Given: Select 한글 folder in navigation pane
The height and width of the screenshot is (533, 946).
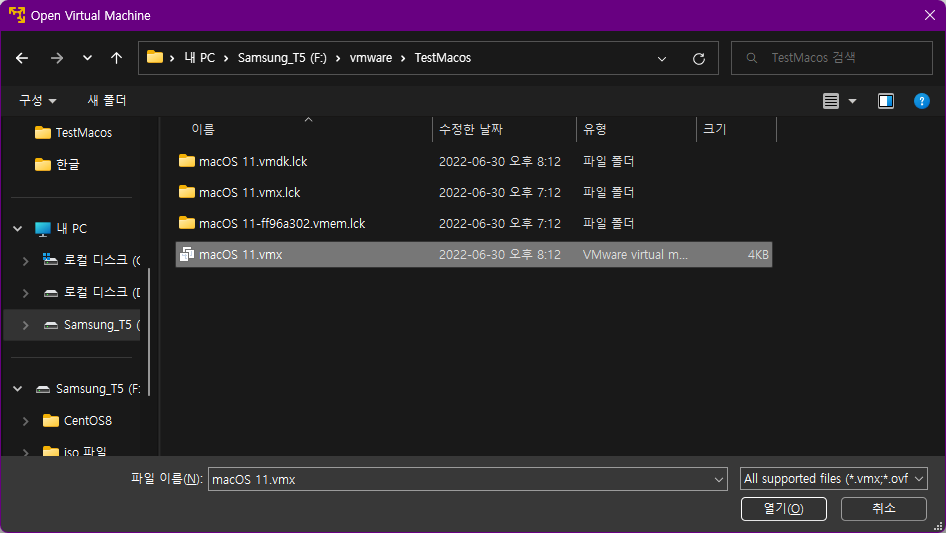Looking at the screenshot, I should point(68,164).
